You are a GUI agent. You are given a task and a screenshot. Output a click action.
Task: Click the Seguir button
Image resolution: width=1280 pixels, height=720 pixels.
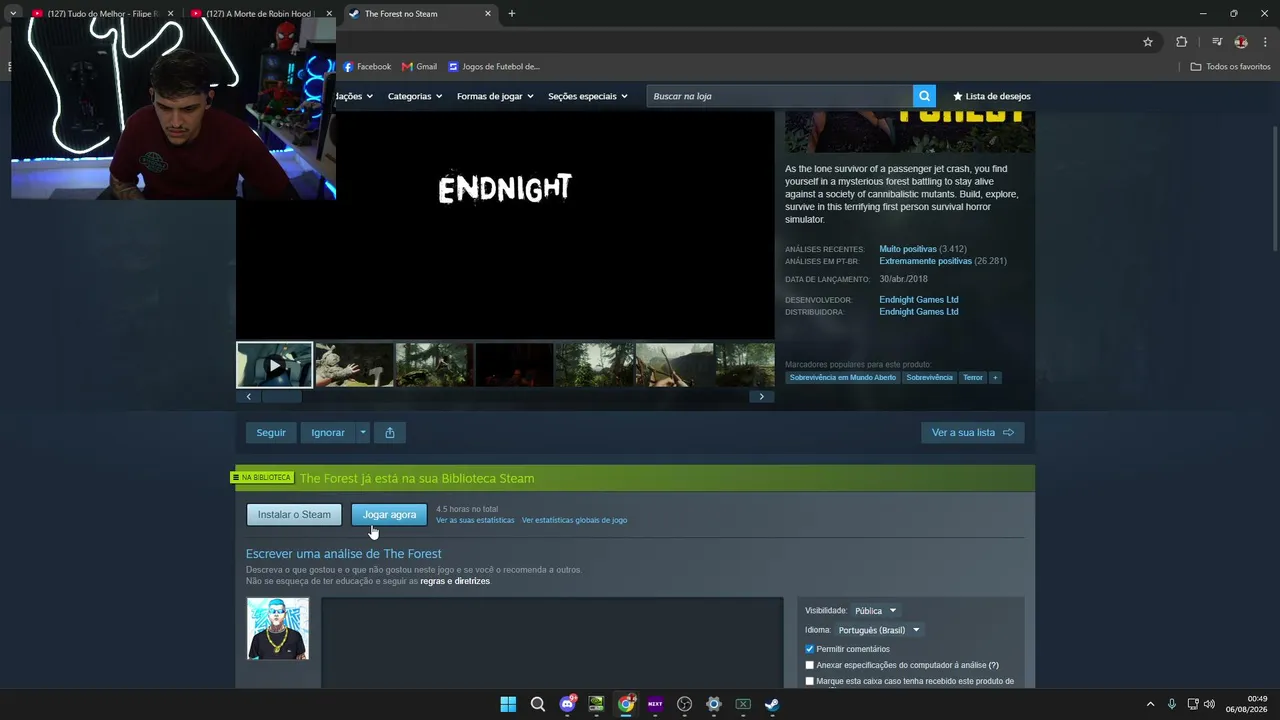(x=271, y=433)
